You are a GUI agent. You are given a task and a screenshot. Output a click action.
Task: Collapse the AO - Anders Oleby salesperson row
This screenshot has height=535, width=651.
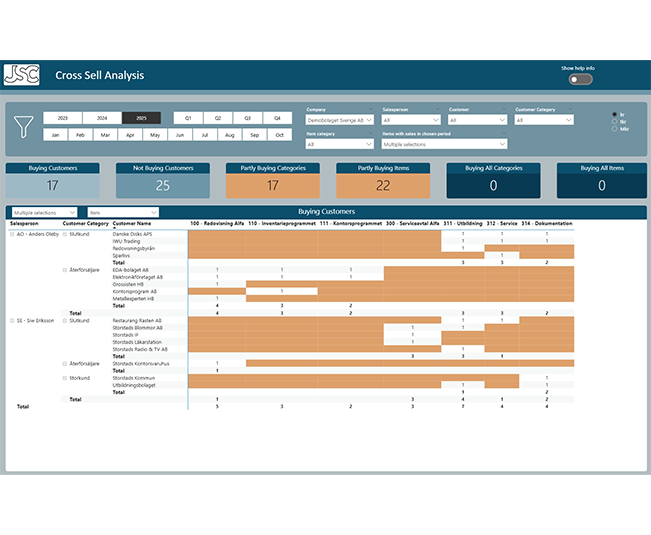[x=12, y=234]
